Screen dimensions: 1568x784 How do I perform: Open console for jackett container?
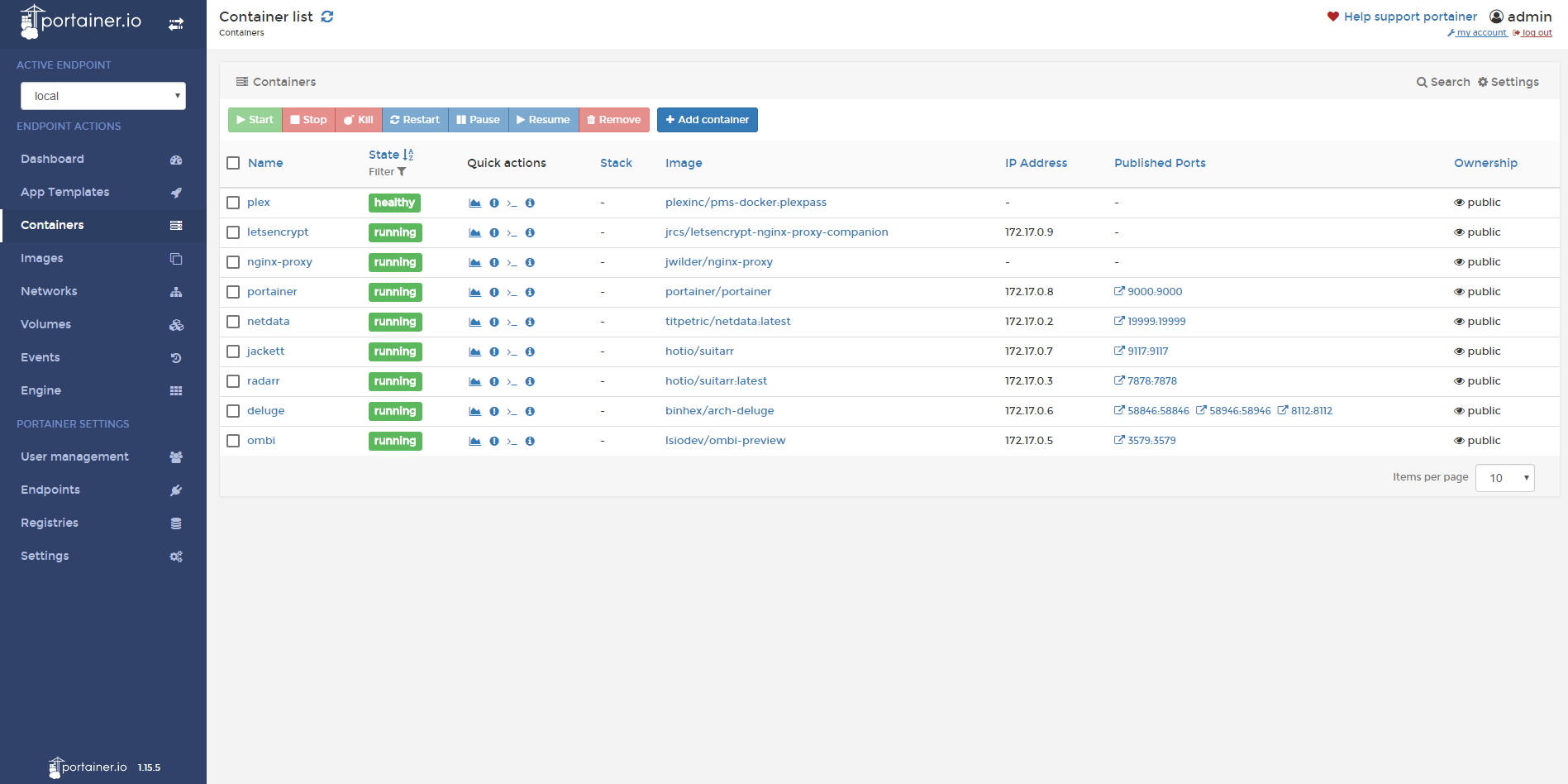512,351
